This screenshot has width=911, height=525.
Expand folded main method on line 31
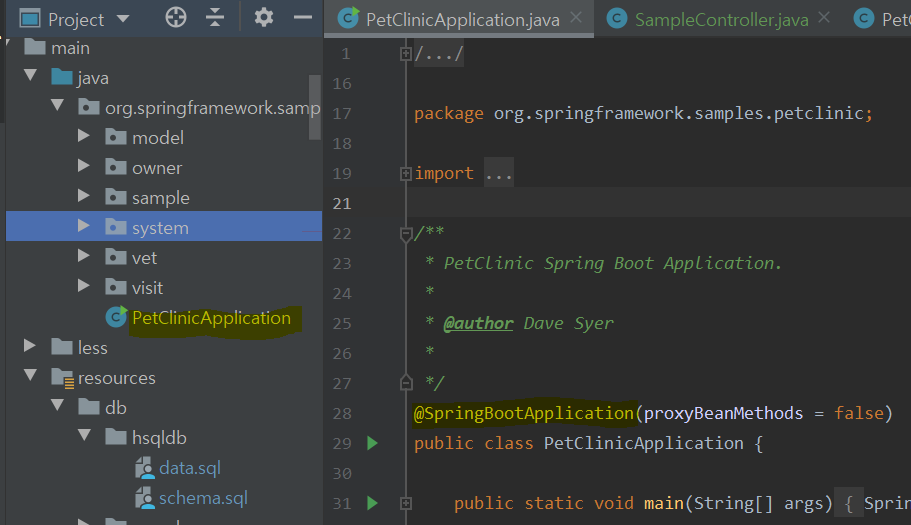point(406,504)
